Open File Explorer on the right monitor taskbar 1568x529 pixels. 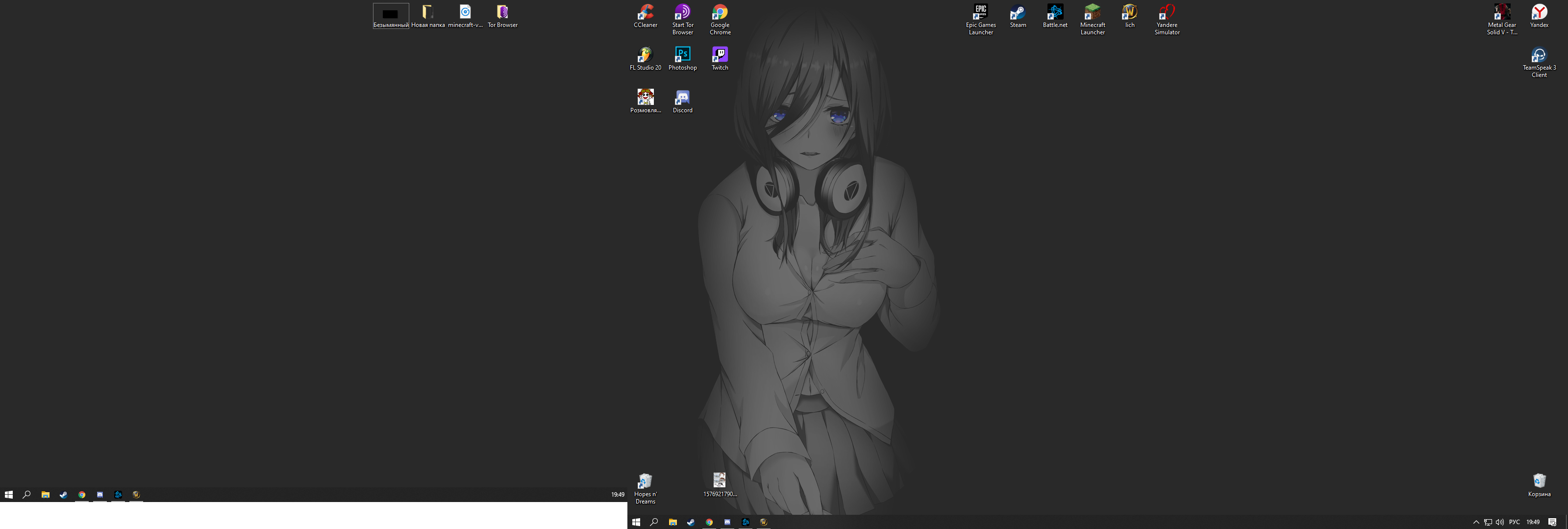[x=672, y=522]
